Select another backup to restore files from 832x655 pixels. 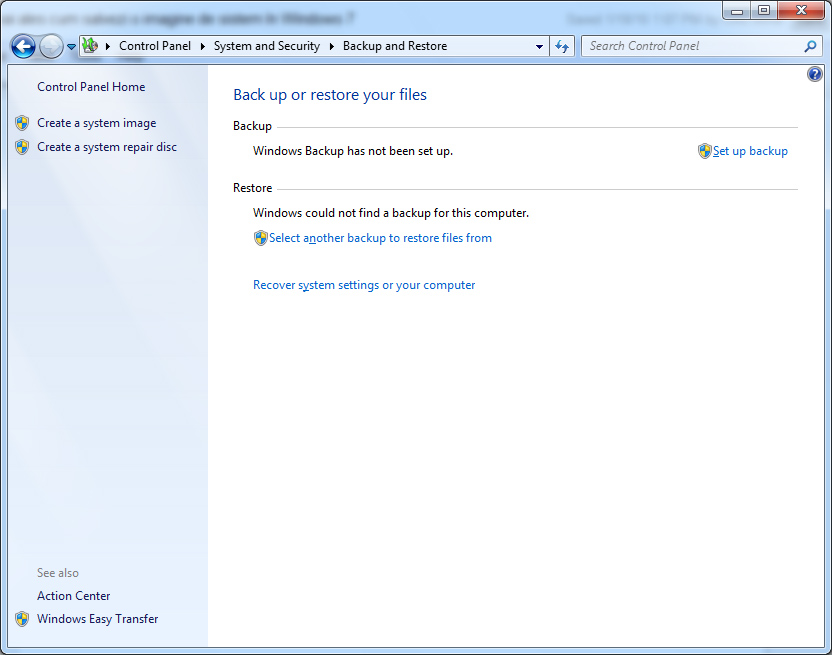coord(380,238)
